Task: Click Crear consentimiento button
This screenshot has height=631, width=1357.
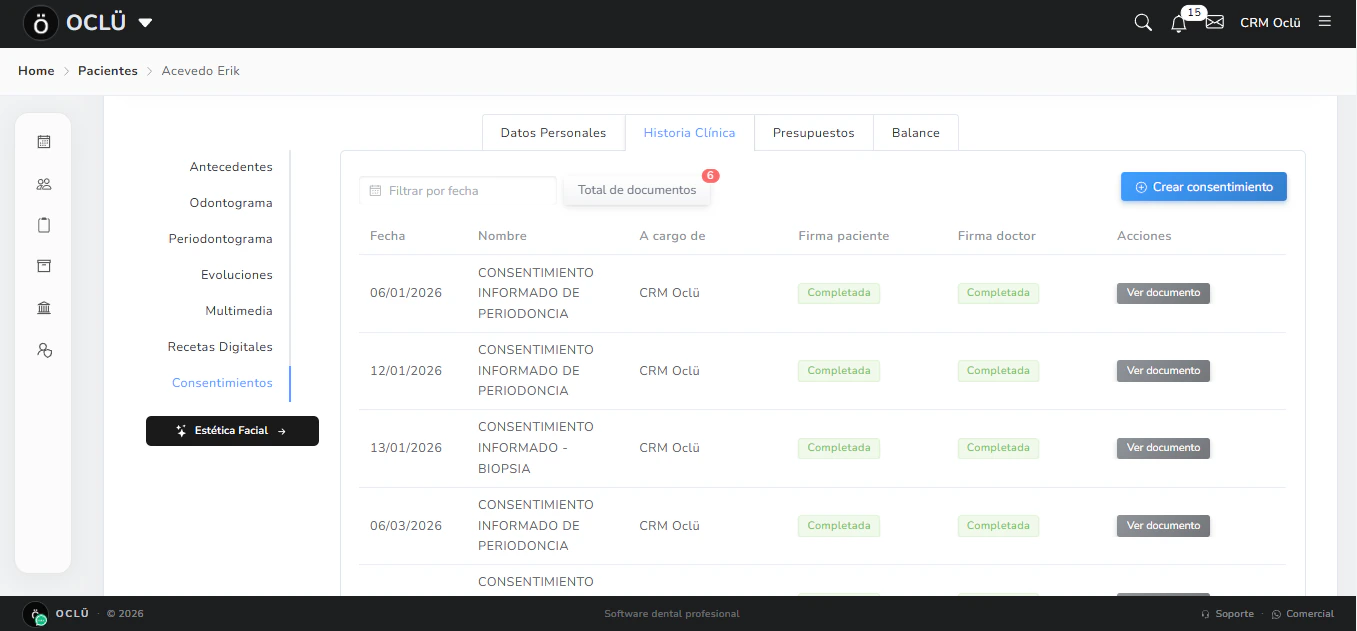Action: tap(1204, 187)
